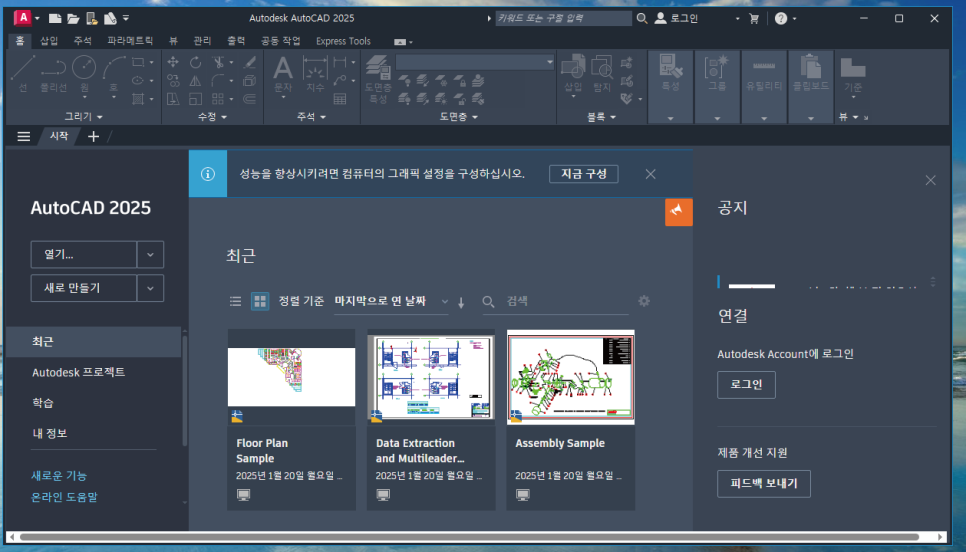
Task: Click the 지금 구성 button
Action: coord(583,174)
